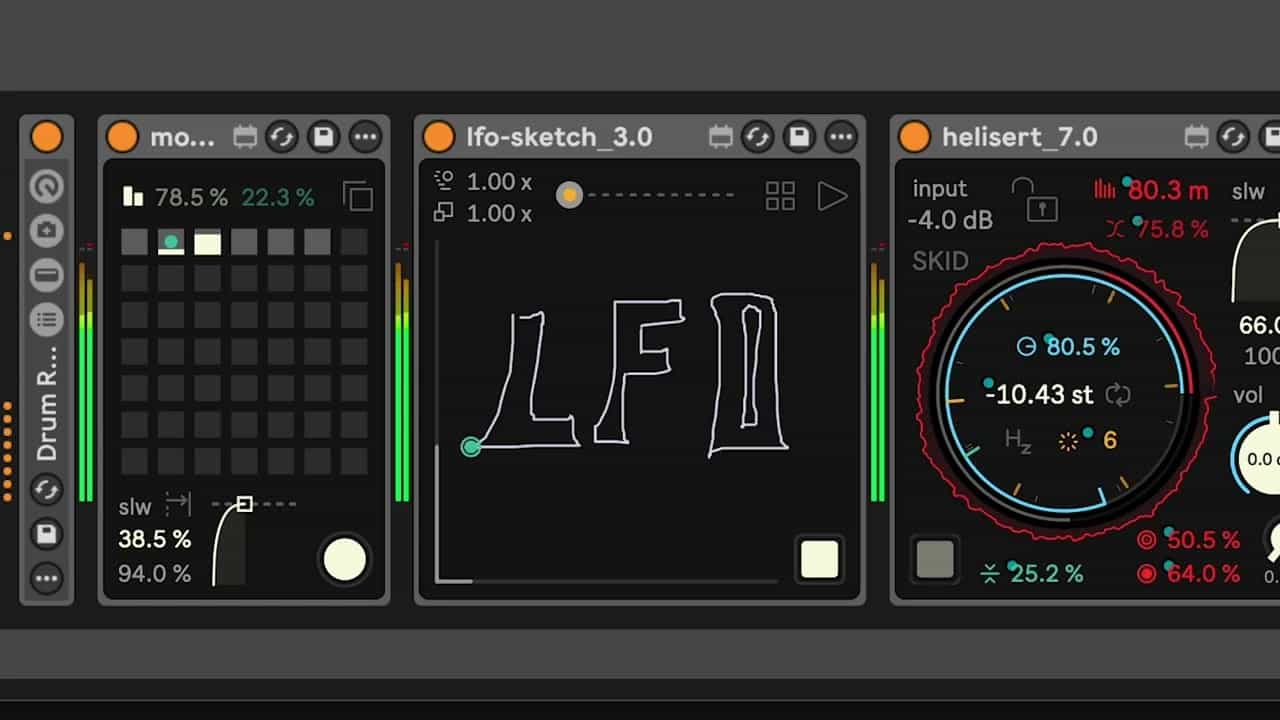
Task: Toggle the helisert device activator
Action: tap(914, 137)
